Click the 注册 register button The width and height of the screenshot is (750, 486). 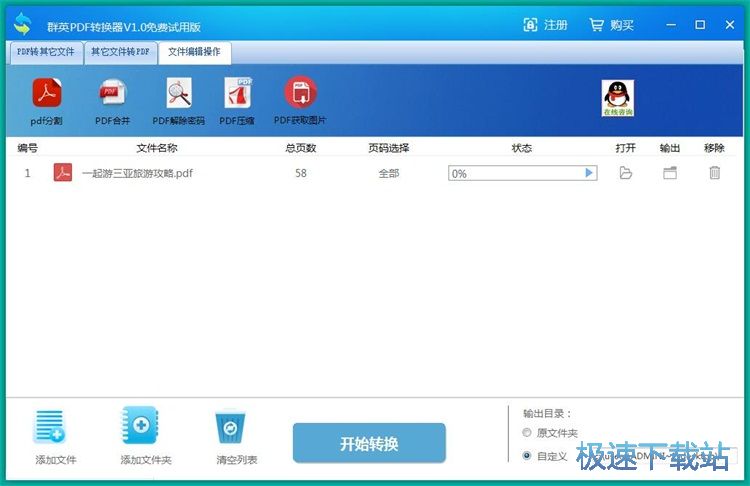pos(546,25)
